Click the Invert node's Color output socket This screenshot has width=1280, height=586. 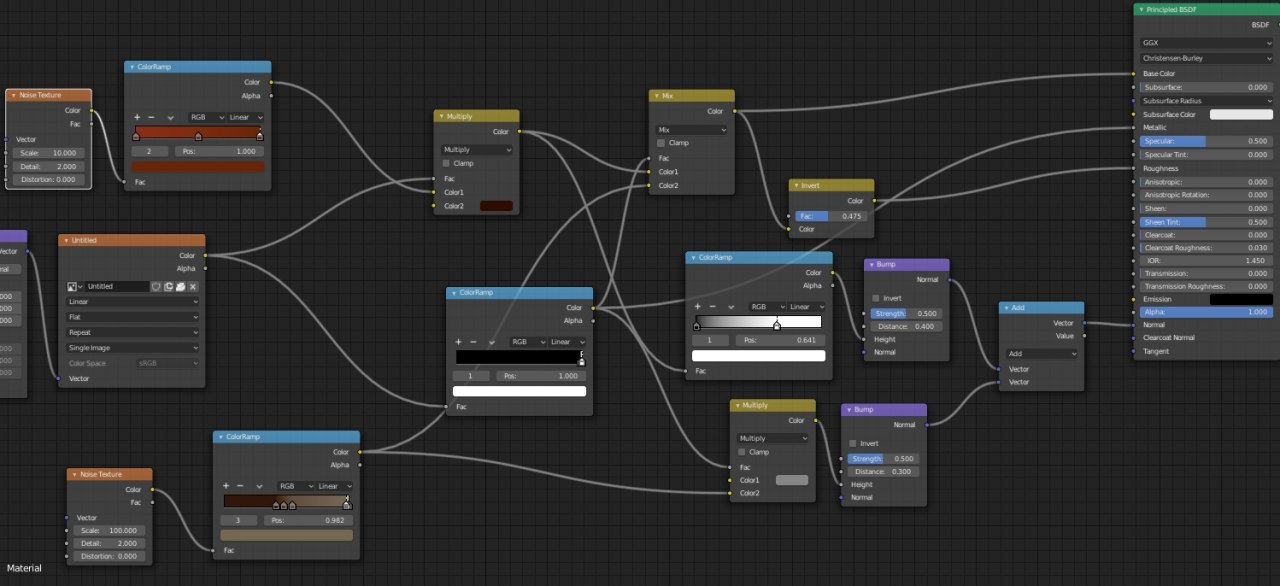[x=875, y=201]
